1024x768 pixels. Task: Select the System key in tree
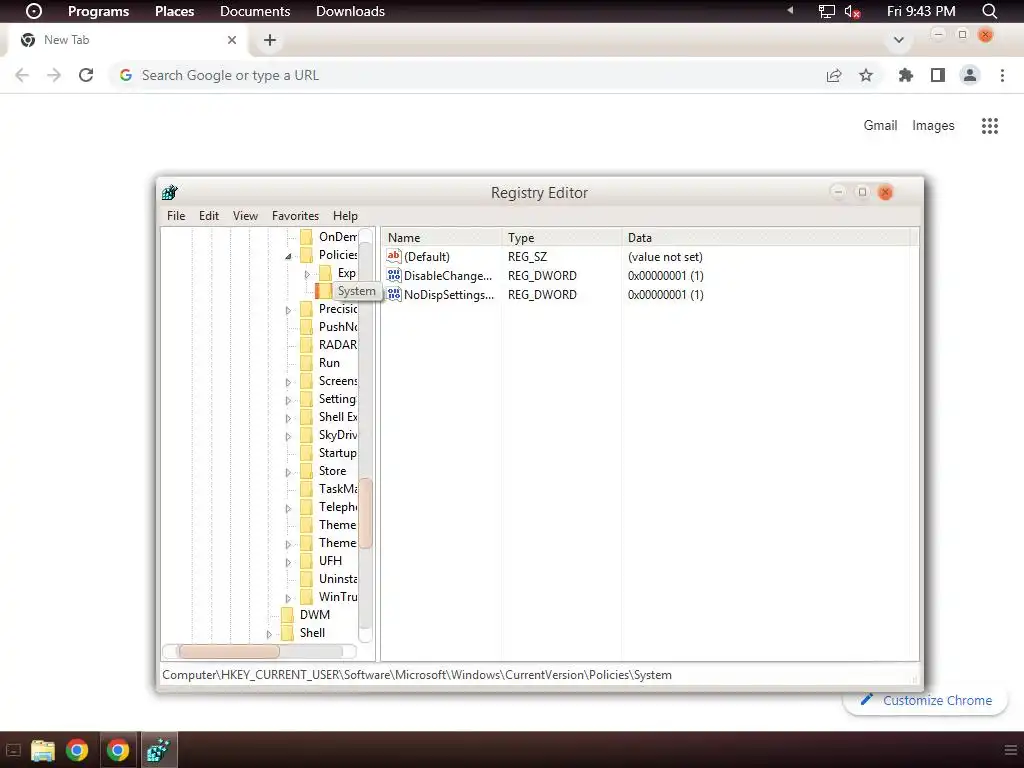357,291
